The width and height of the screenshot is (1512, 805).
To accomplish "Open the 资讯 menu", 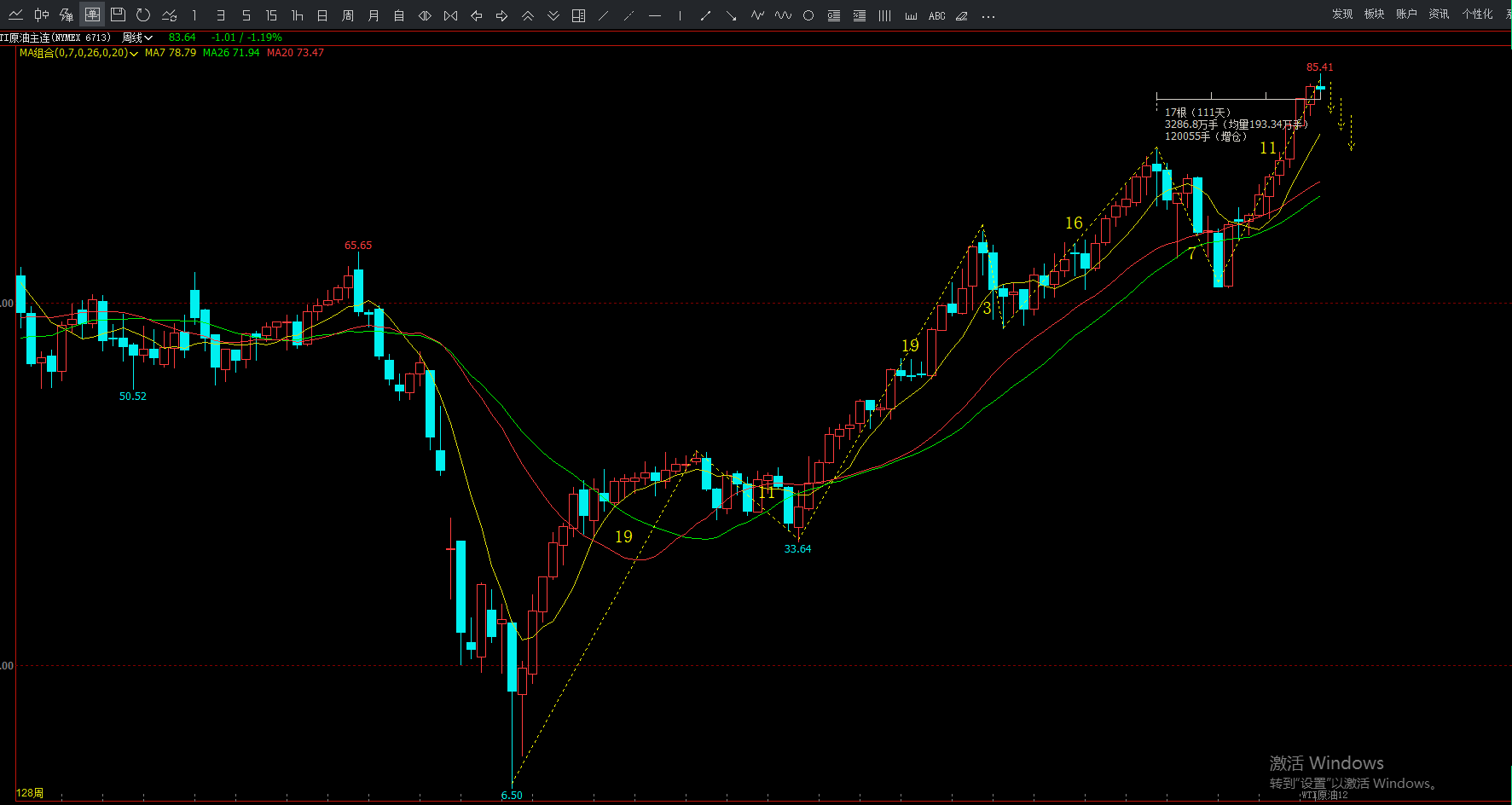I will click(x=1439, y=14).
